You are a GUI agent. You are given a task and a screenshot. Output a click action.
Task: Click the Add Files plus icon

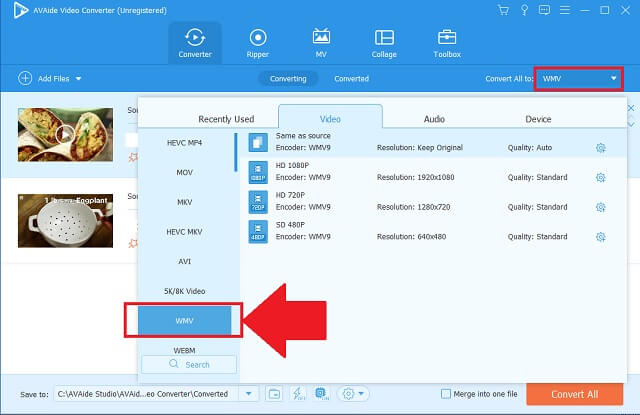click(x=25, y=78)
